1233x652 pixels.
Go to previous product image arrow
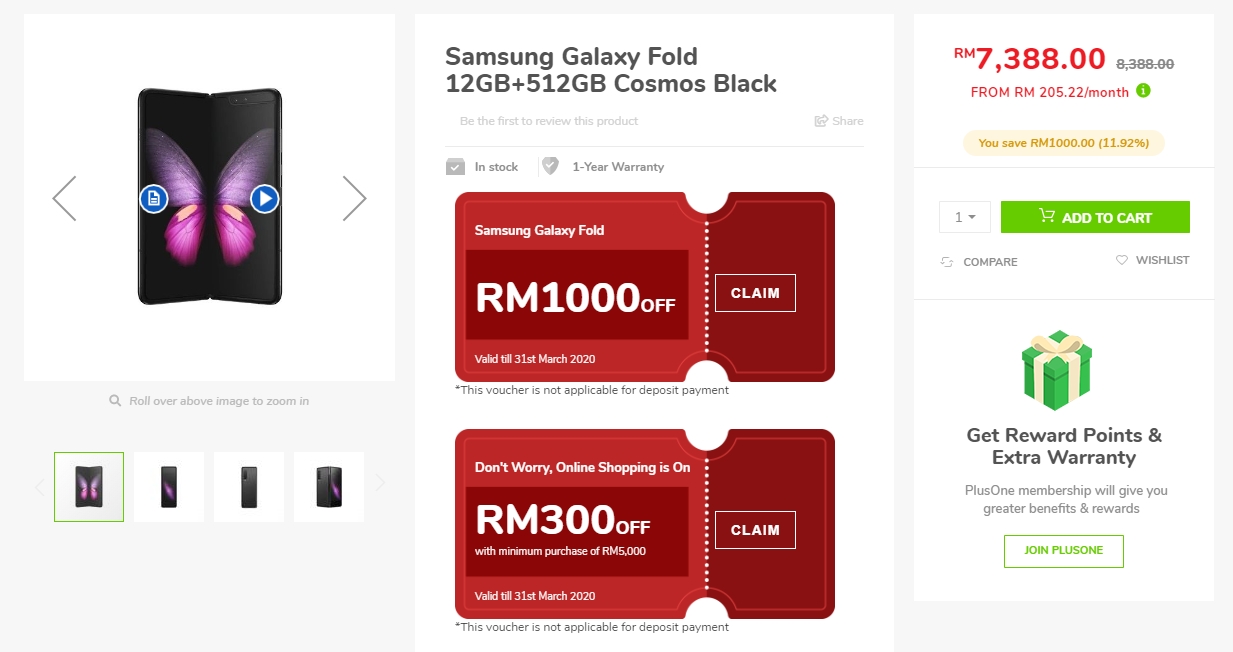65,198
